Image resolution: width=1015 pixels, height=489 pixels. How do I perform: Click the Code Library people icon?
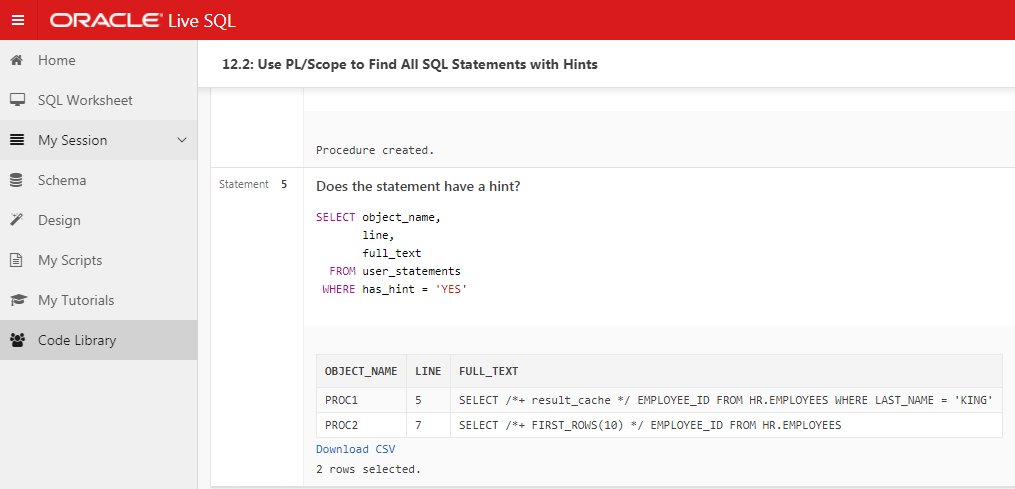(18, 340)
